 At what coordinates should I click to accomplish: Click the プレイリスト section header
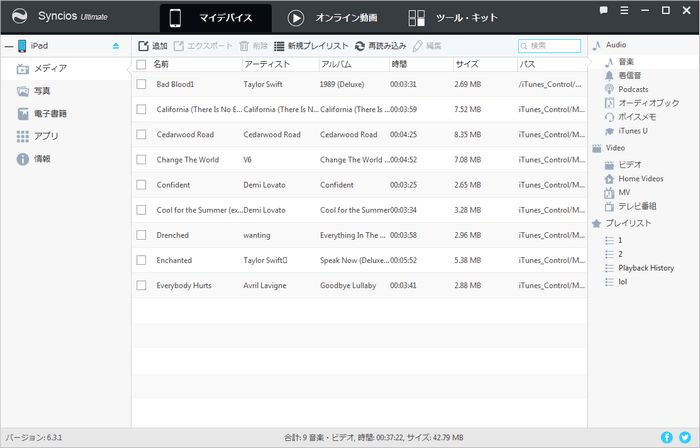622,223
